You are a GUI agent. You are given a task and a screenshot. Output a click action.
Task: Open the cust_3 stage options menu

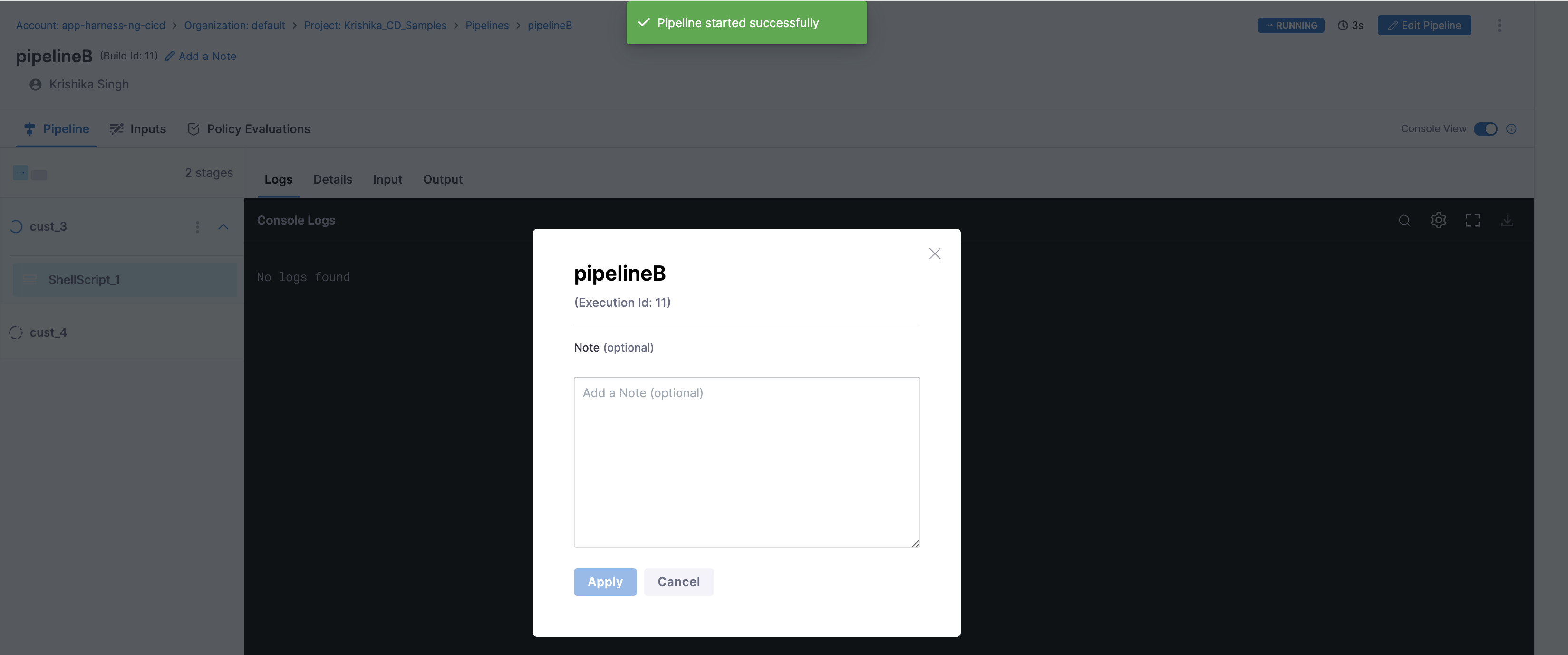pos(197,227)
